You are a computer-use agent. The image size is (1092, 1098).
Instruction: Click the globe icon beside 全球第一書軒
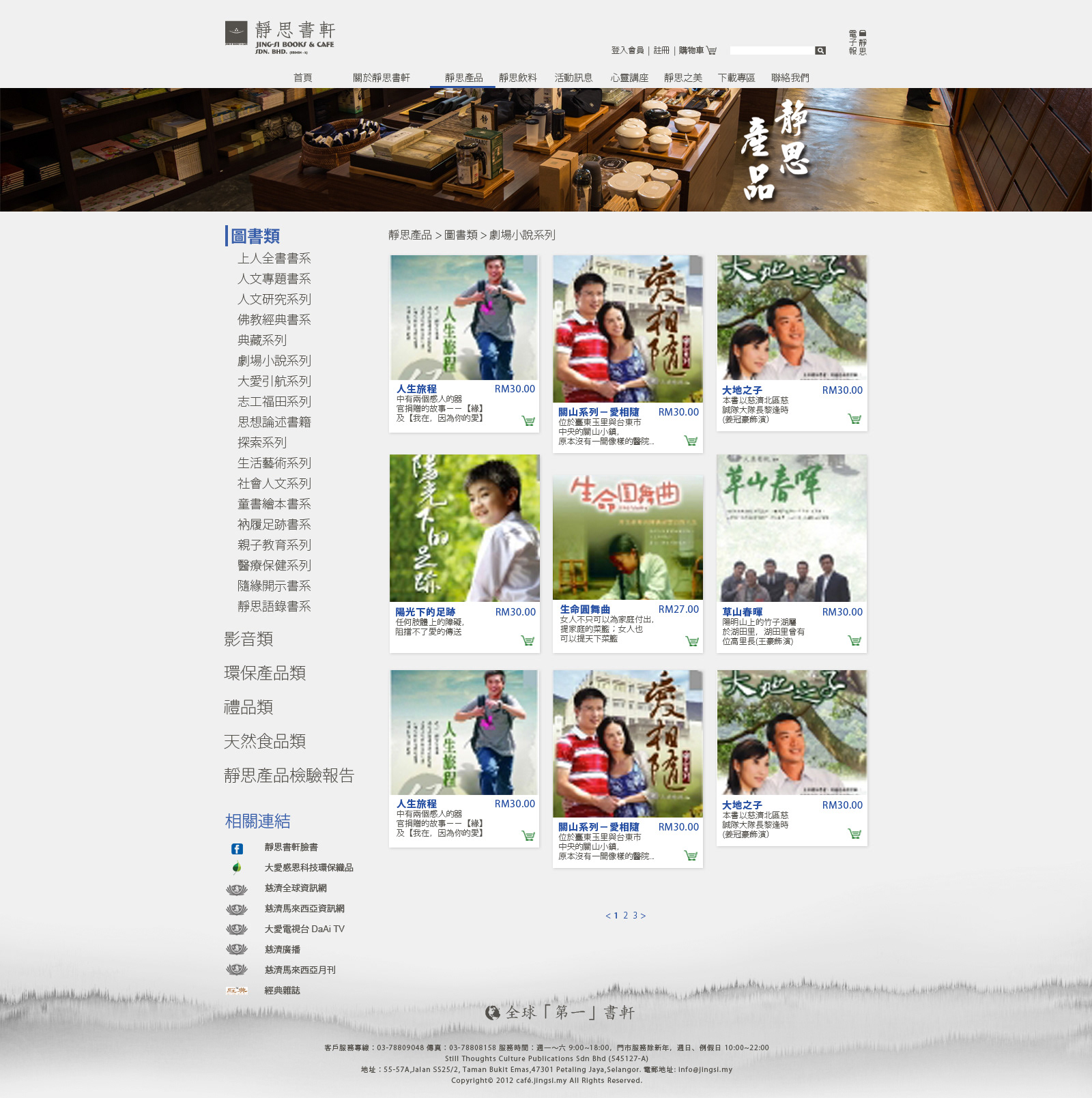pos(493,1013)
